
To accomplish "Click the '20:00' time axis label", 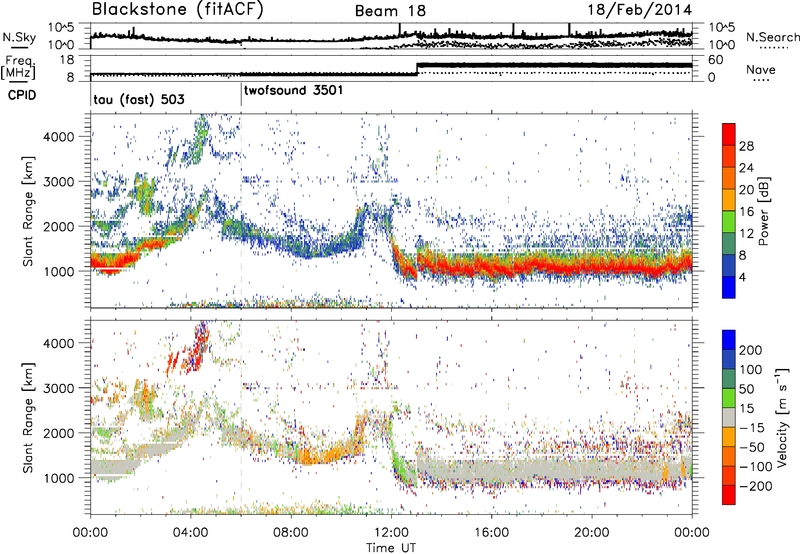I will pos(591,533).
